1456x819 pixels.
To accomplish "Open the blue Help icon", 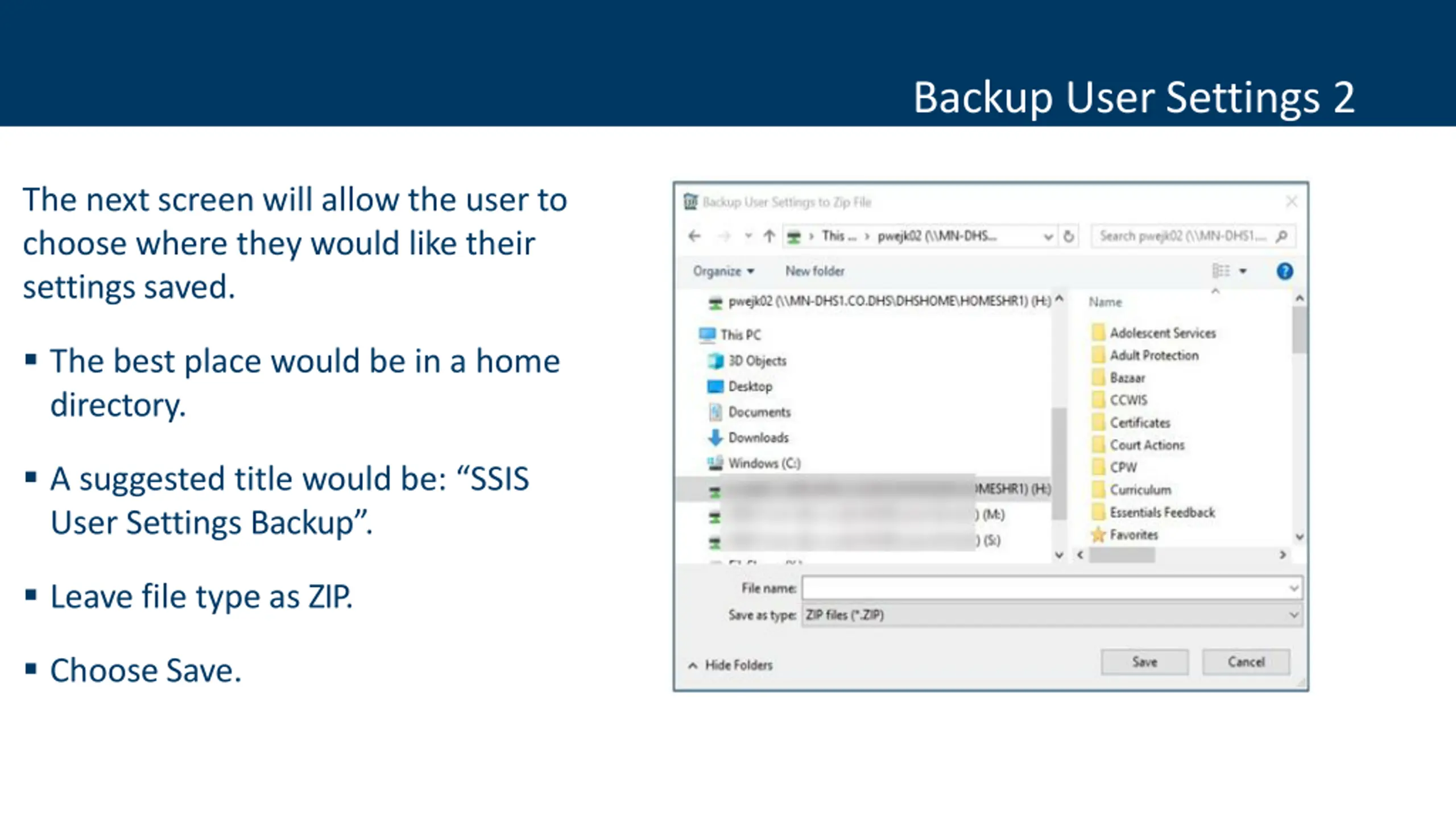I will point(1284,271).
